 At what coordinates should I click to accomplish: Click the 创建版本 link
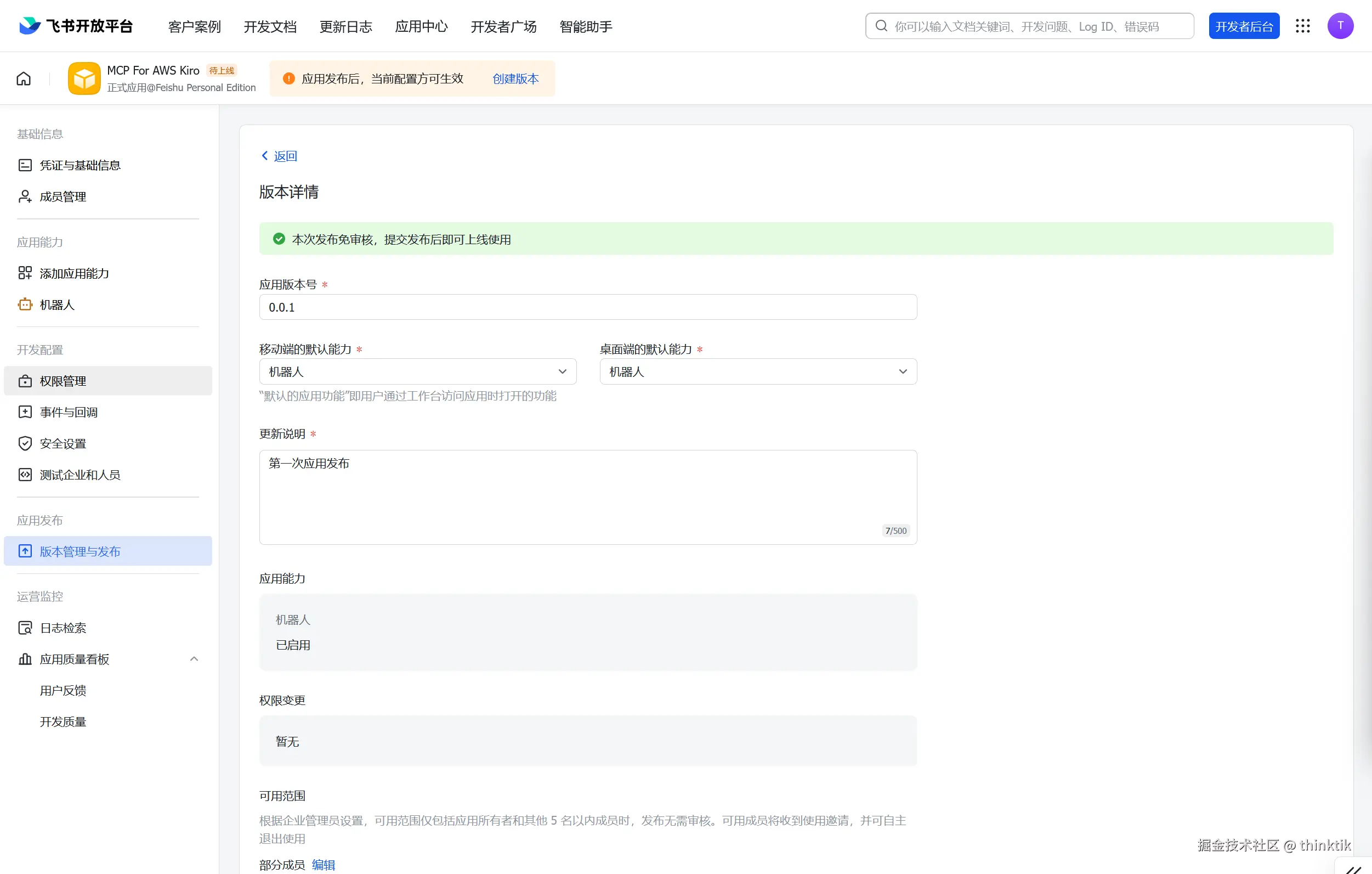[515, 78]
